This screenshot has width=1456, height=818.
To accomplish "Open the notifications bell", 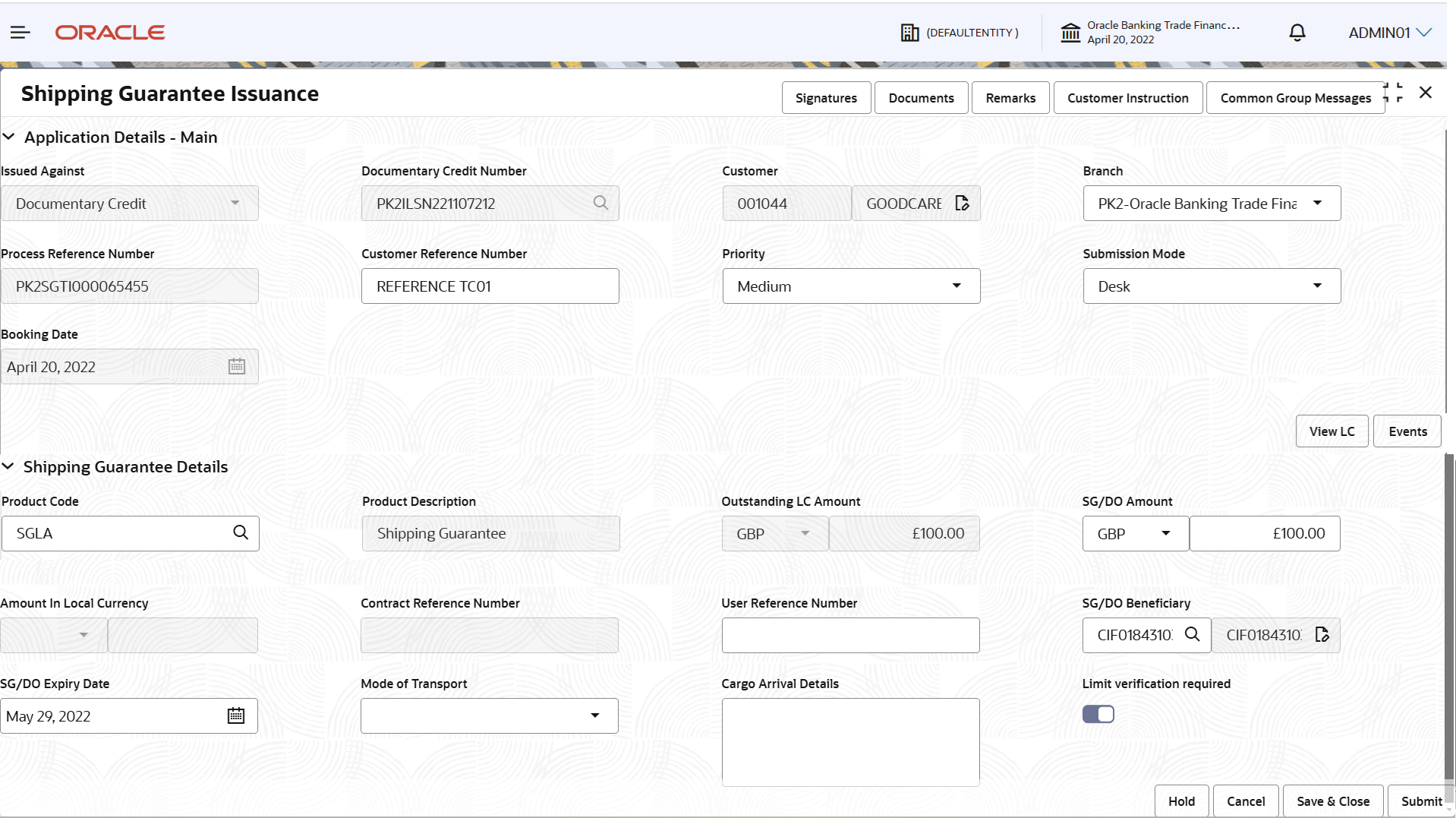I will click(x=1296, y=33).
